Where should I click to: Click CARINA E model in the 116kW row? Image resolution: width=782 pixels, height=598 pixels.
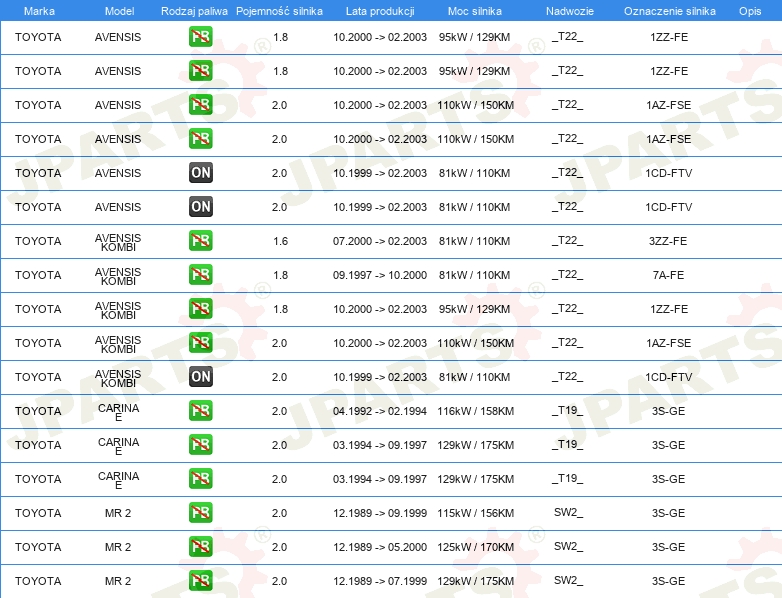coord(118,412)
